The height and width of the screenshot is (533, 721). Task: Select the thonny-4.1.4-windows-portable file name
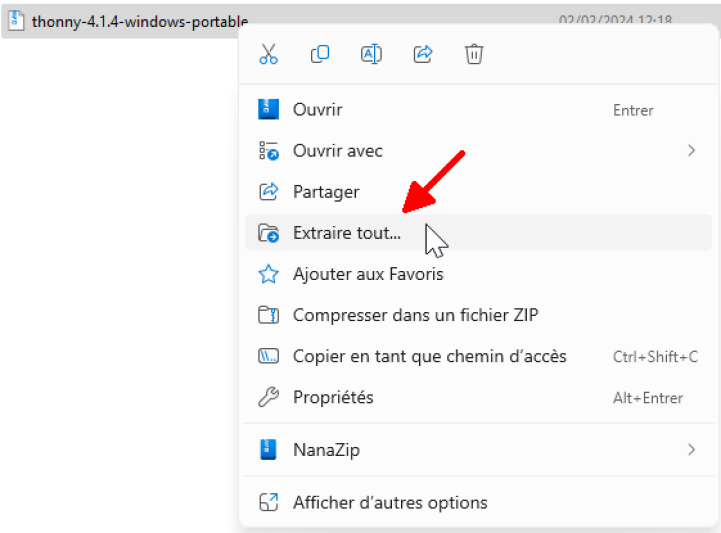pos(139,21)
